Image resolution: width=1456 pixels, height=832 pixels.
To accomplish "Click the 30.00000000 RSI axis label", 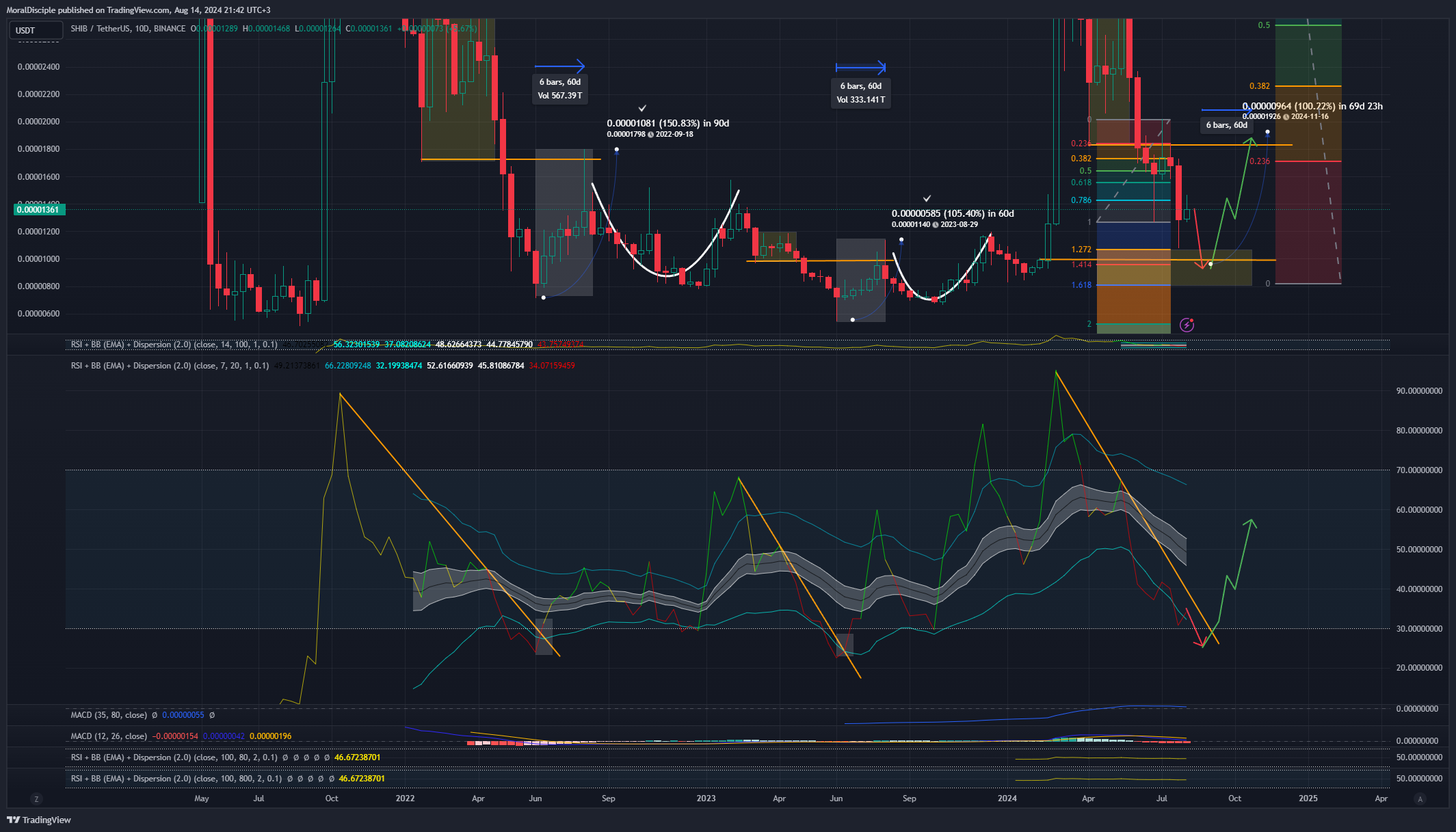I will tap(1419, 629).
